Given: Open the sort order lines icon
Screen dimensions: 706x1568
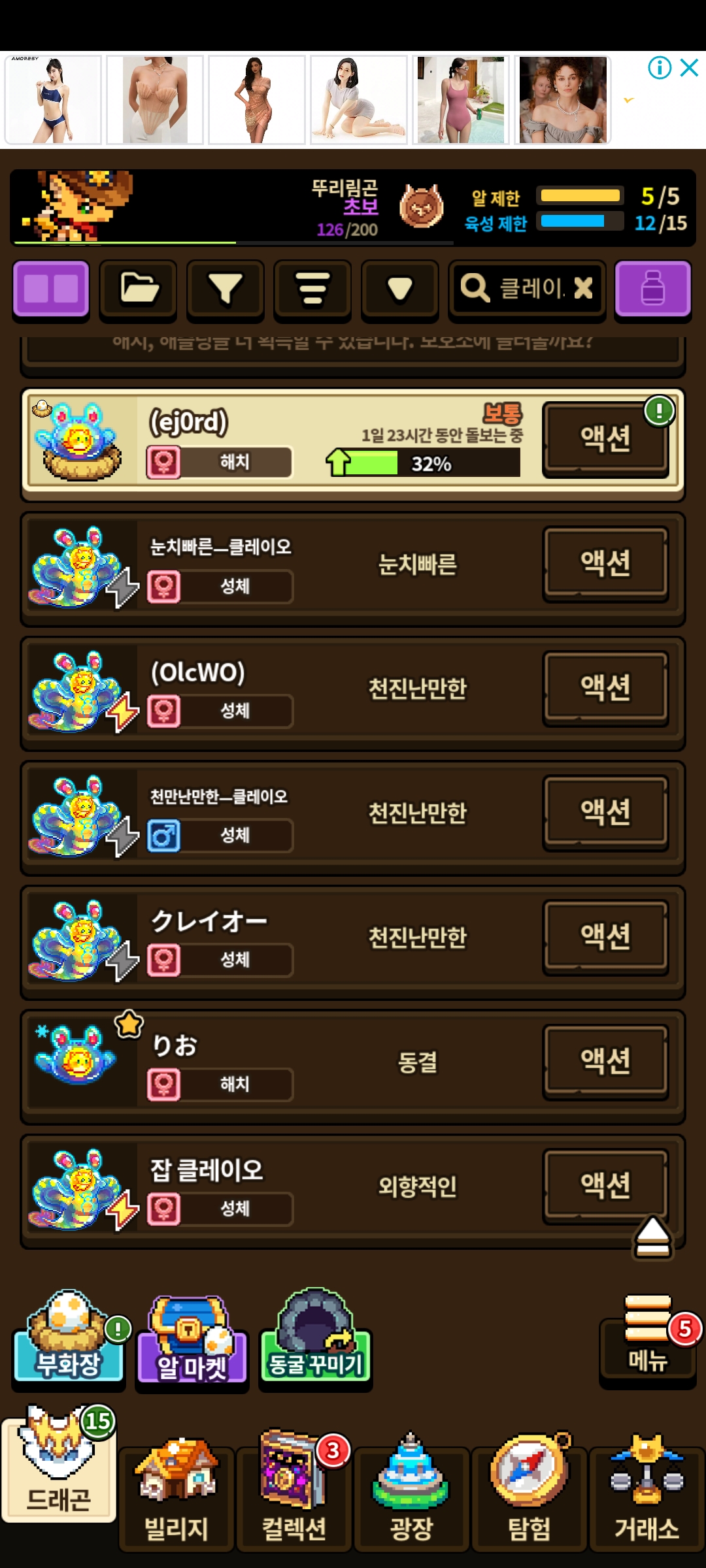Looking at the screenshot, I should click(312, 289).
